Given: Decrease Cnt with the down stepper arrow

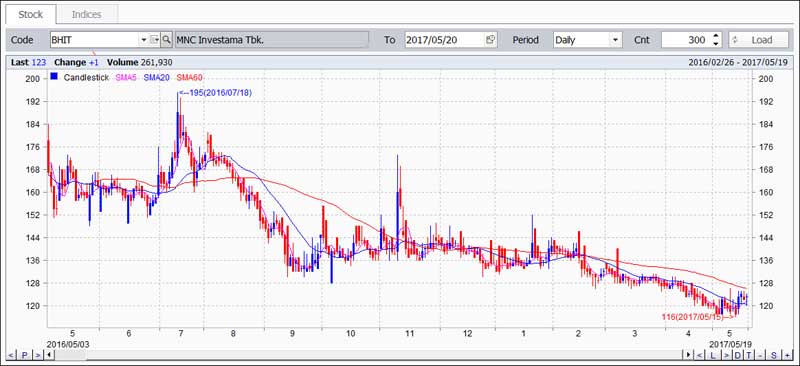Looking at the screenshot, I should point(716,44).
